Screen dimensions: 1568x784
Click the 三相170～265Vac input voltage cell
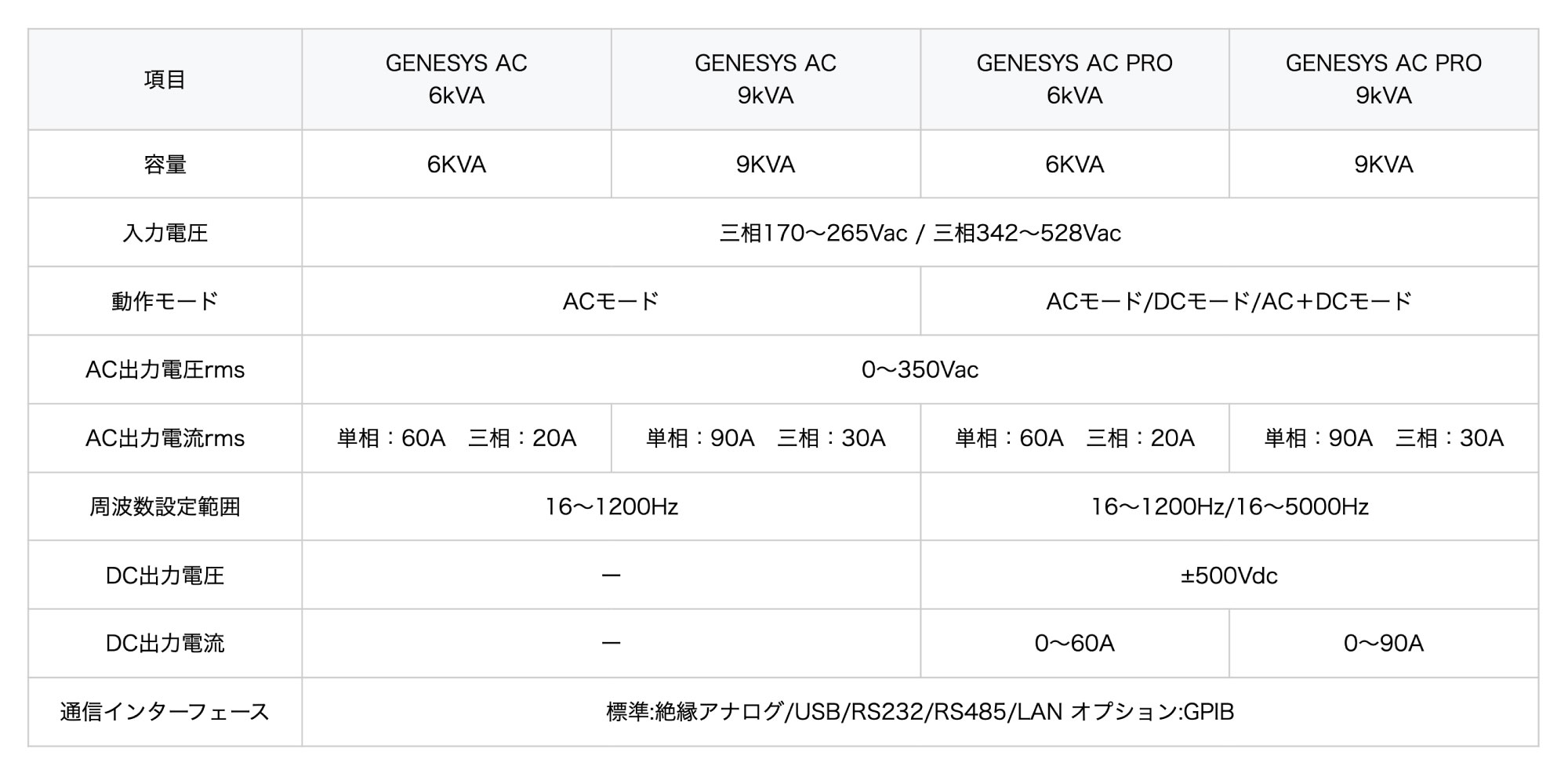[920, 233]
